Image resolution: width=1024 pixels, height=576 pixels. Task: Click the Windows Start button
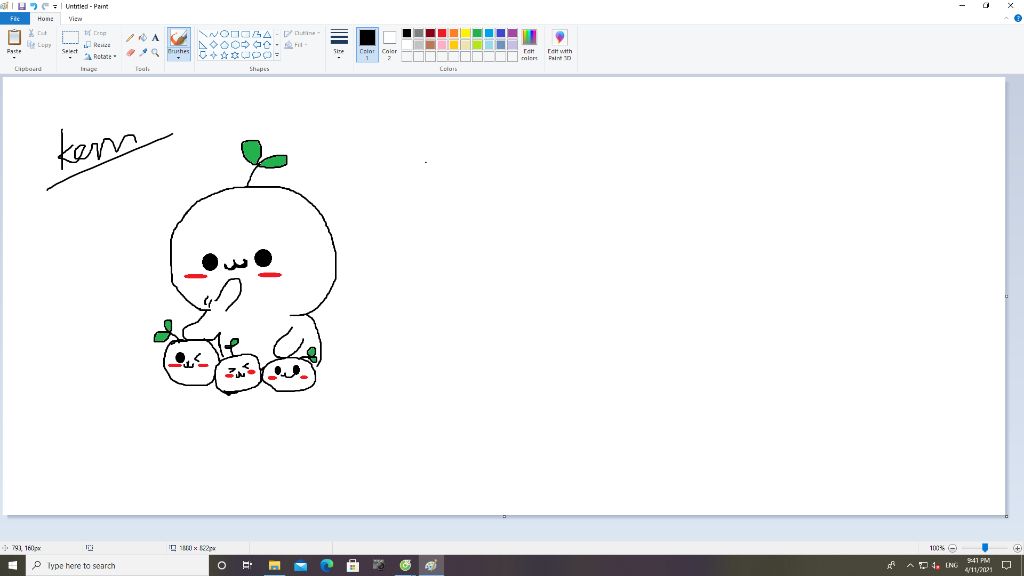[12, 566]
